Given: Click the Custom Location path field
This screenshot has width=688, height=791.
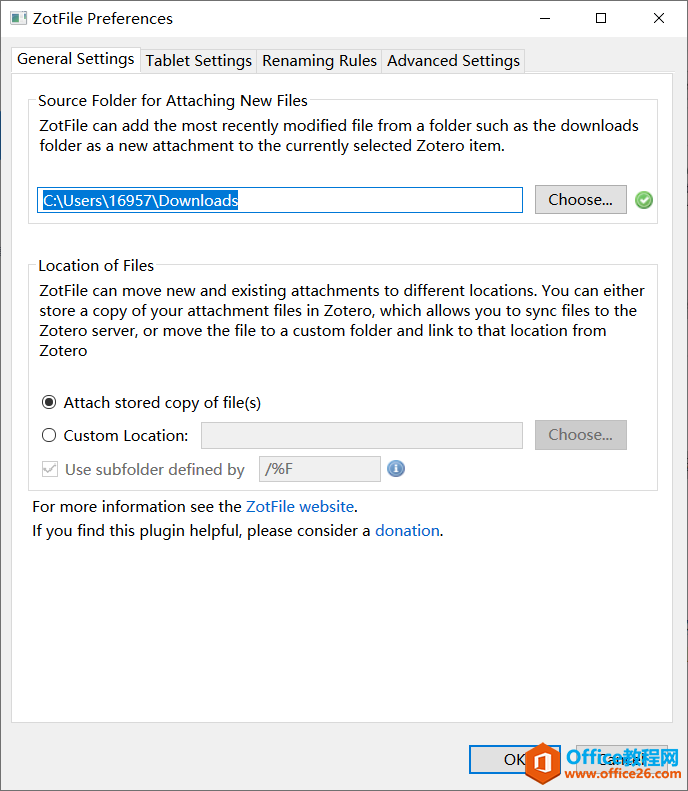Looking at the screenshot, I should 362,435.
